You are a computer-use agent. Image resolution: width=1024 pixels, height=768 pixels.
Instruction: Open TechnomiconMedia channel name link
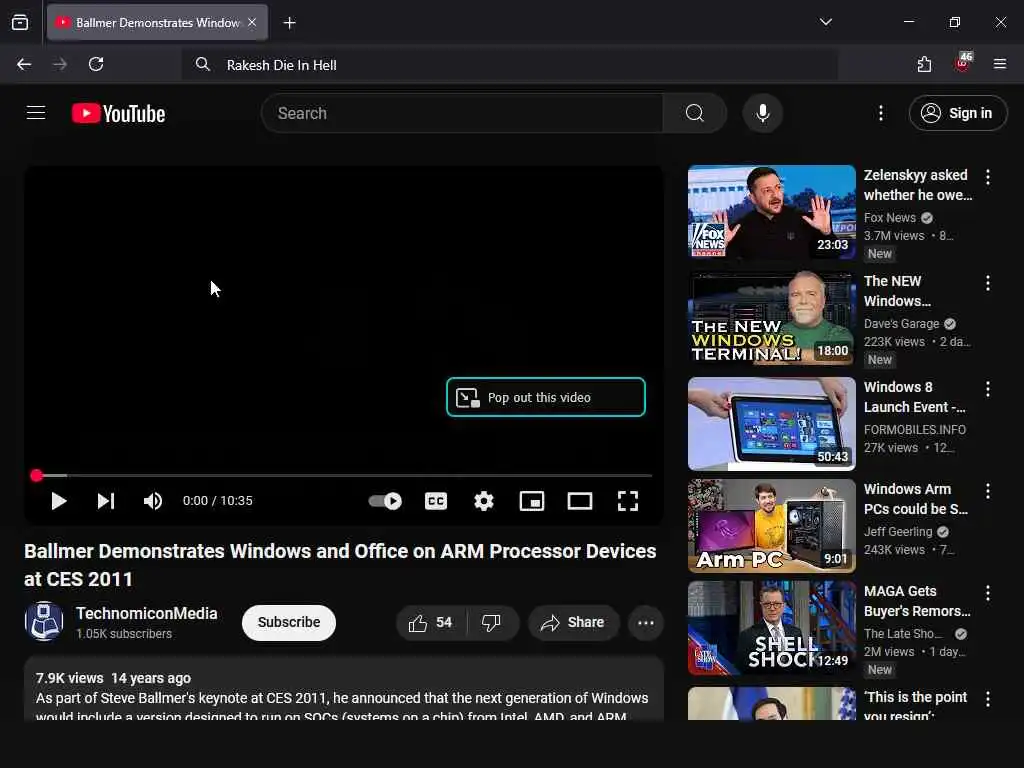[147, 613]
